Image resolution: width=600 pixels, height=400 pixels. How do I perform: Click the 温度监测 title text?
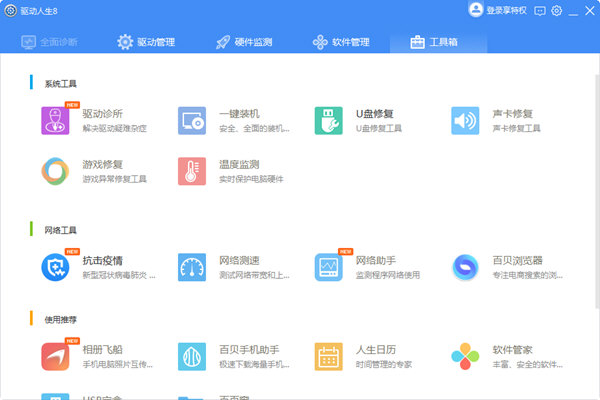(x=239, y=165)
